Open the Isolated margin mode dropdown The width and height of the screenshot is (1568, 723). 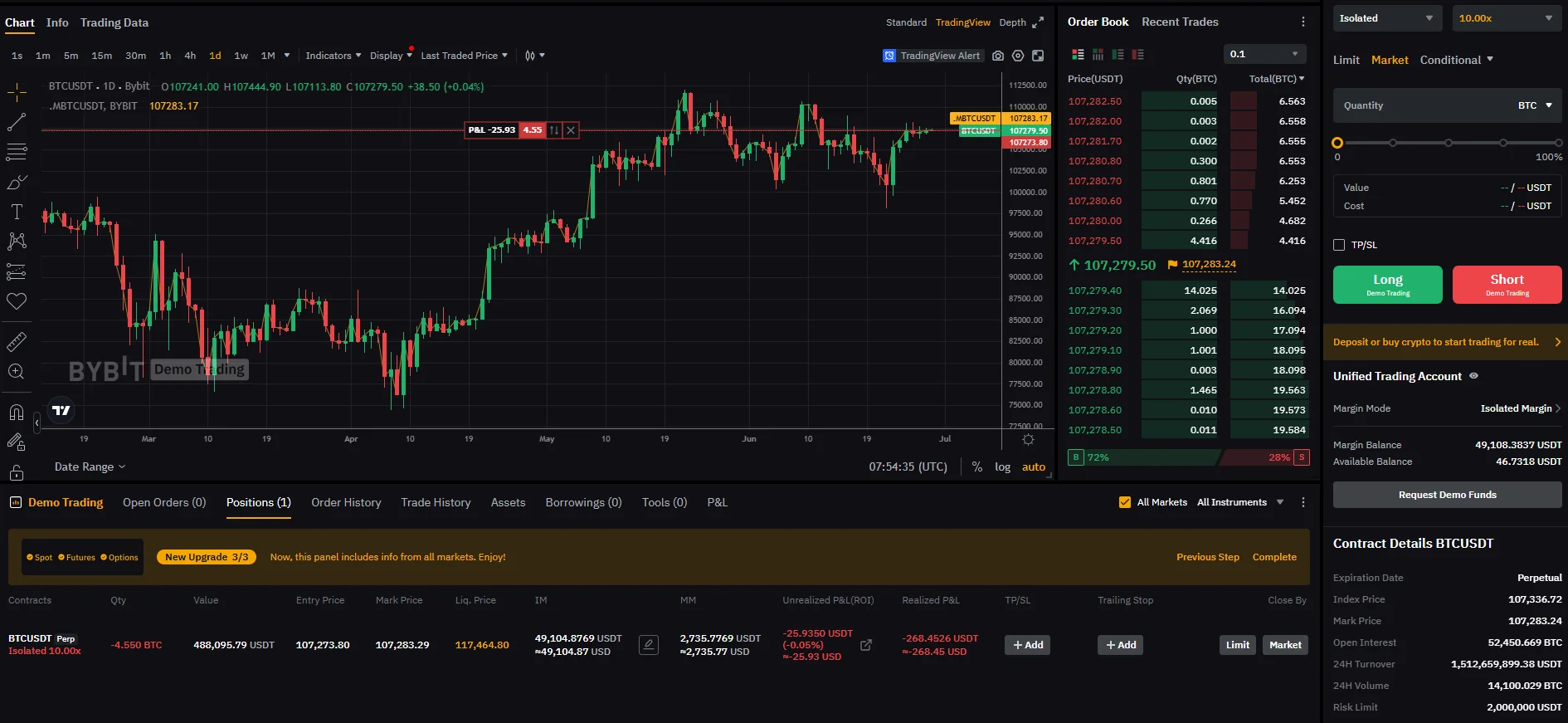pos(1386,18)
